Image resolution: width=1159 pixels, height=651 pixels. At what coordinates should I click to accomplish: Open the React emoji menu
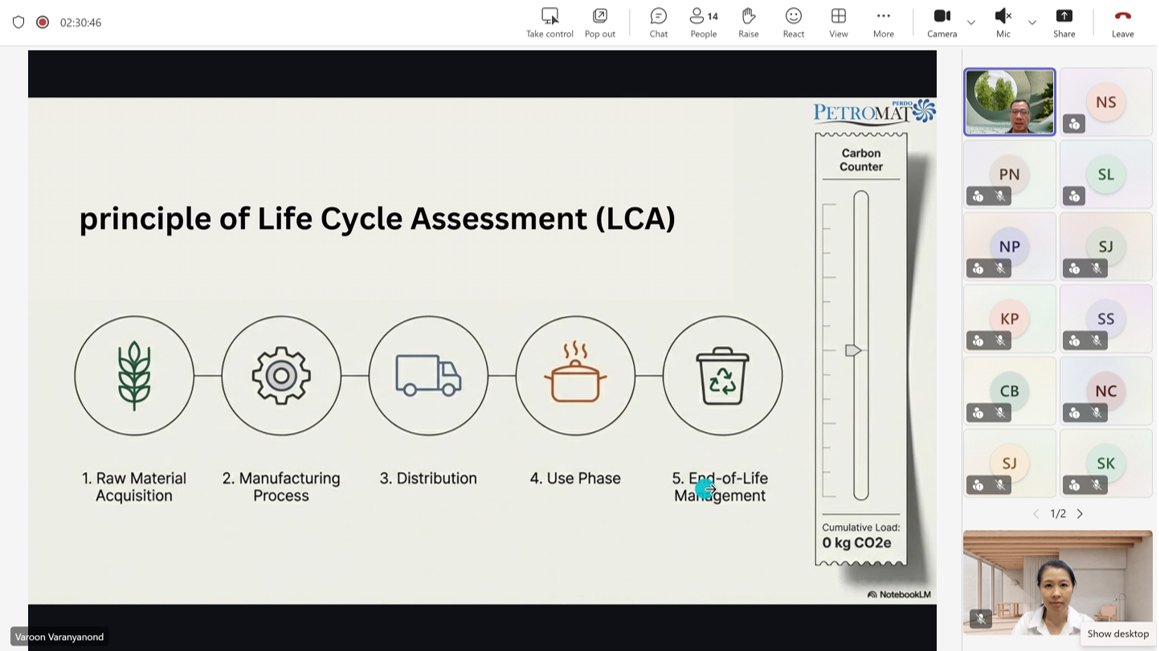coord(793,22)
